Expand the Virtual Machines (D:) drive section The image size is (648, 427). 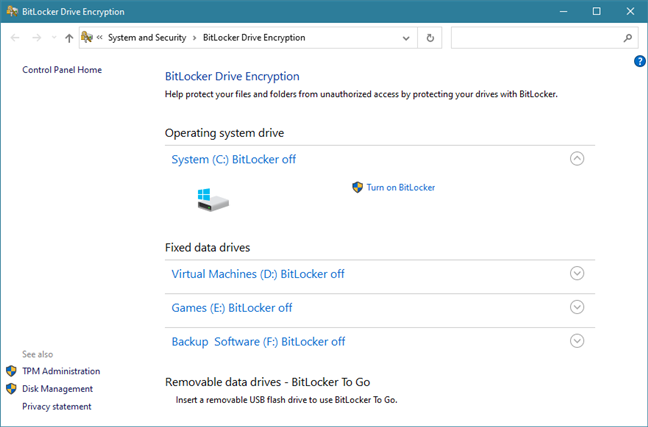click(577, 273)
